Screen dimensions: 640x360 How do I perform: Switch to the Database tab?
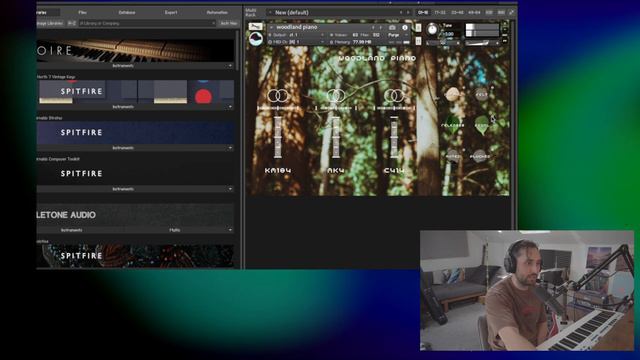[x=127, y=12]
